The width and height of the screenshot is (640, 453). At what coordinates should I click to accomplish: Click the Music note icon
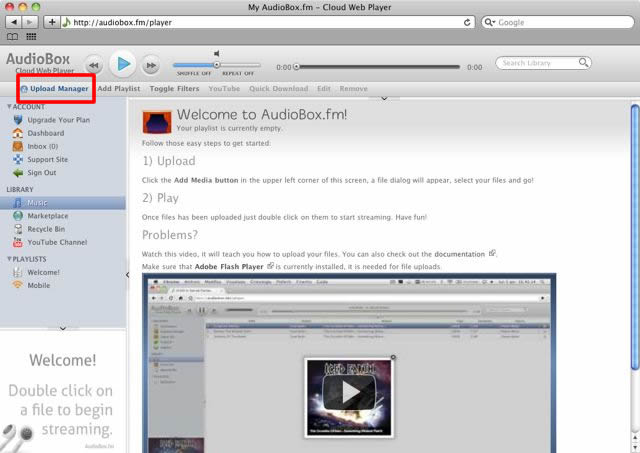click(x=18, y=203)
